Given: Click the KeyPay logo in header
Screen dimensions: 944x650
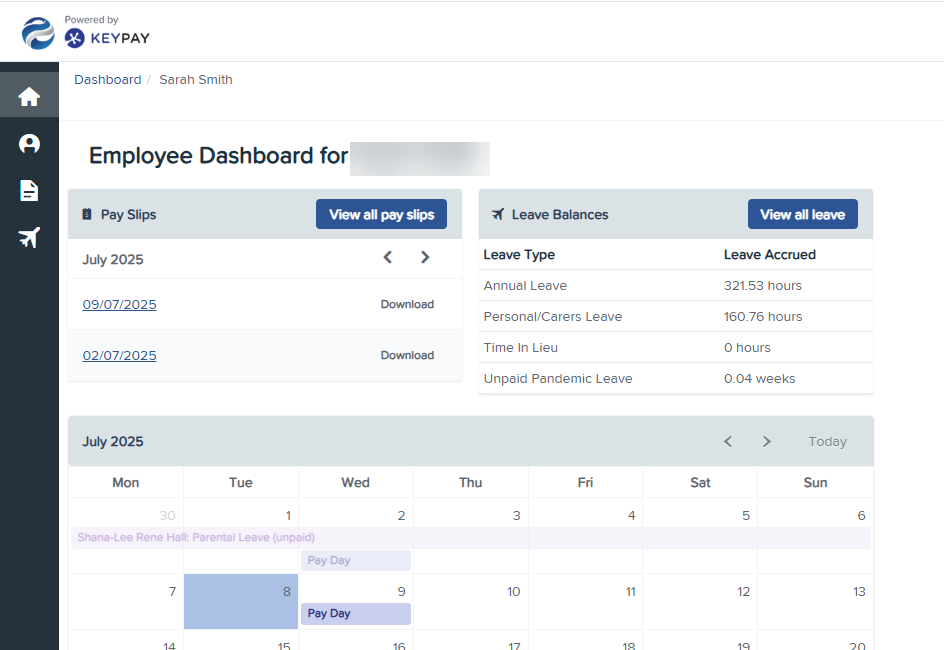Looking at the screenshot, I should pos(107,37).
